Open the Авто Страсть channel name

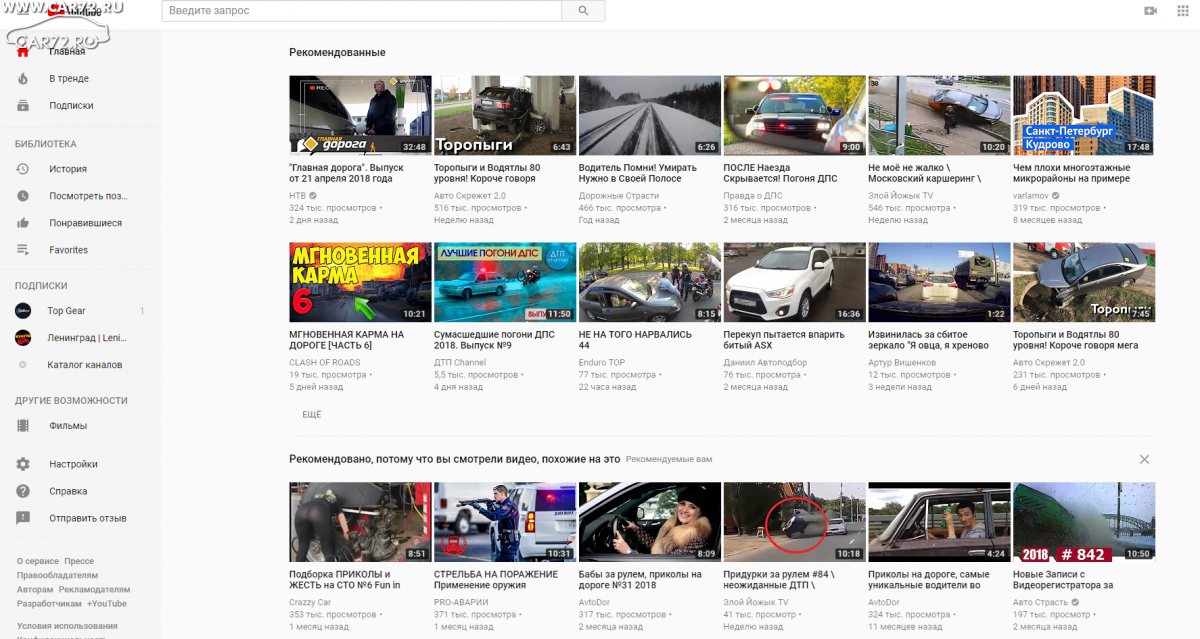pos(1041,603)
